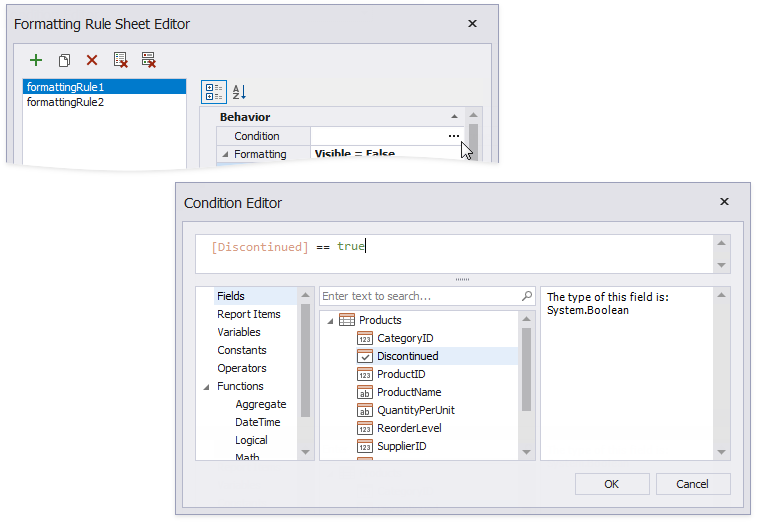This screenshot has height=523, width=761.
Task: Click the copy rule icon
Action: (64, 60)
